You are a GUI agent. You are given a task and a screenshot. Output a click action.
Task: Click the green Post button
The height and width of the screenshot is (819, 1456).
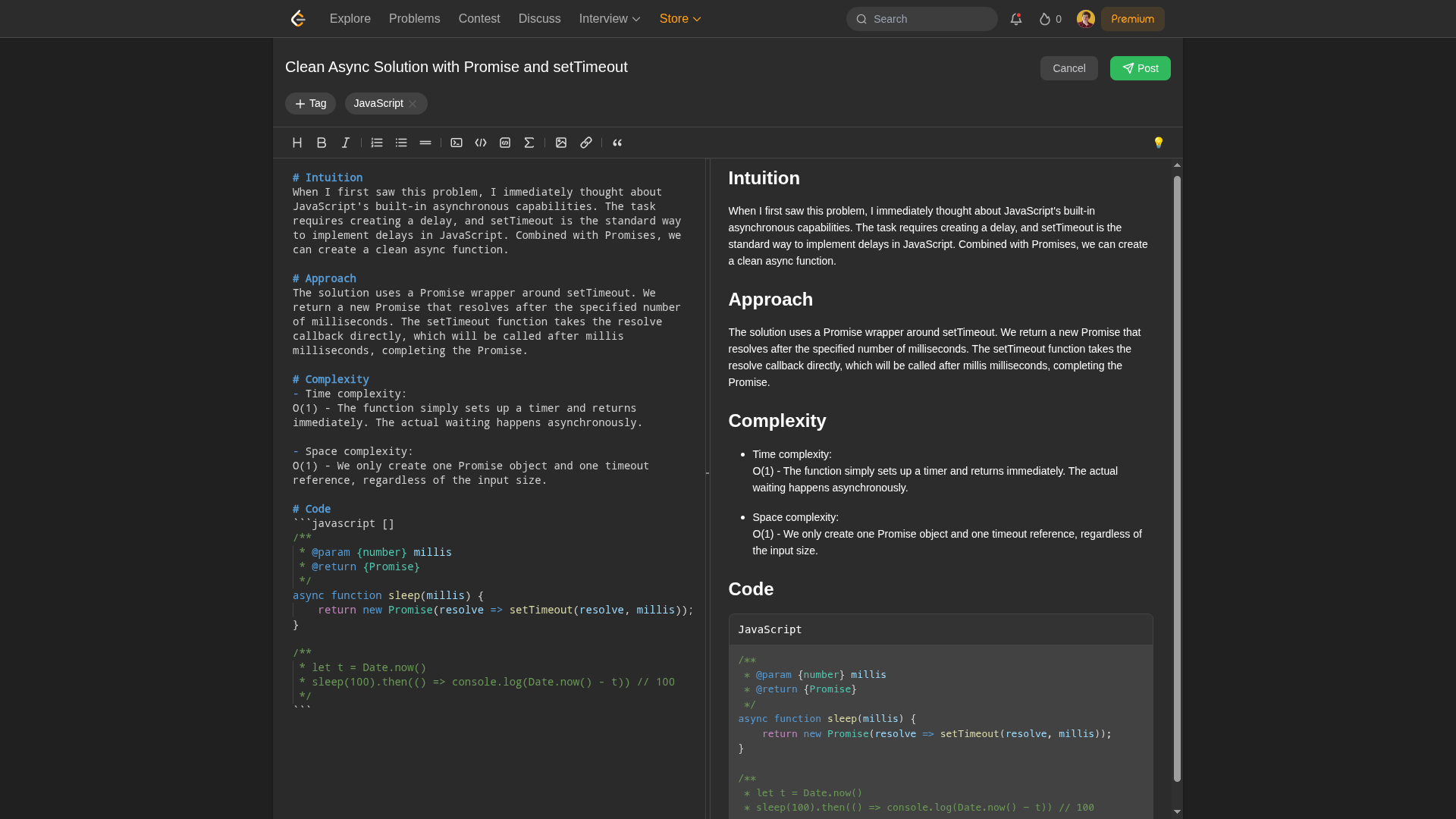[x=1140, y=68]
